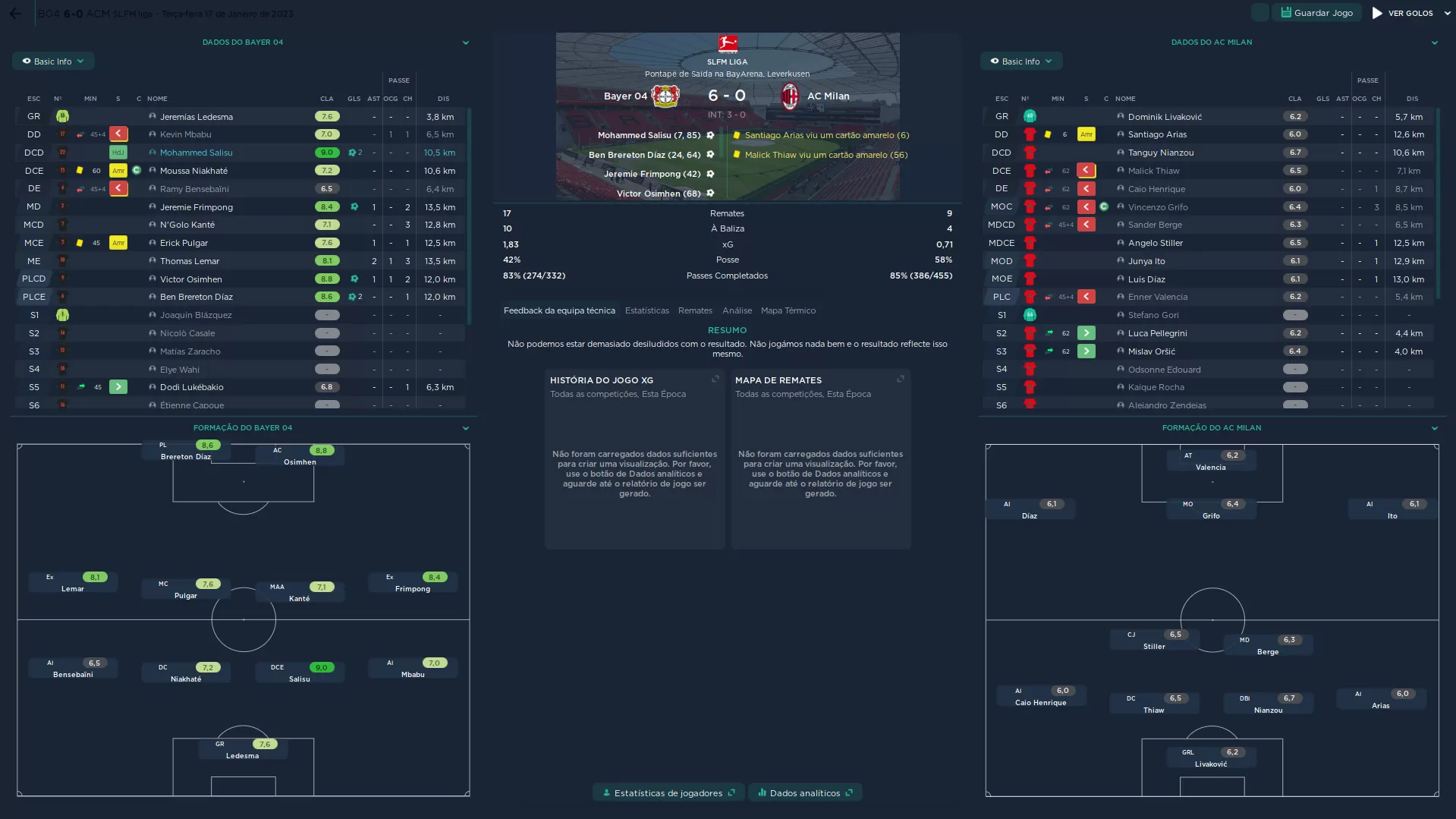
Task: Sort AC Milan table by DIS column
Action: tap(1412, 99)
